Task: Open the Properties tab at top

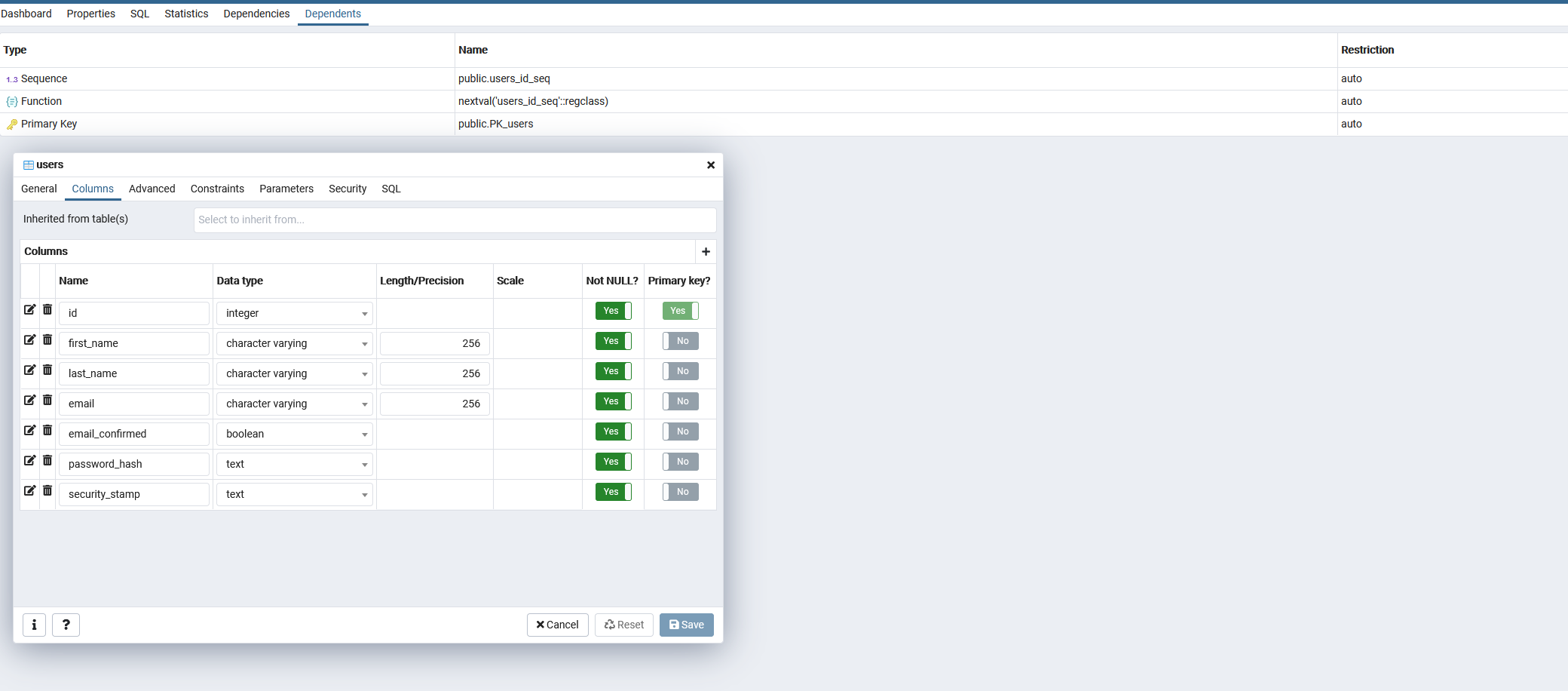Action: click(91, 14)
